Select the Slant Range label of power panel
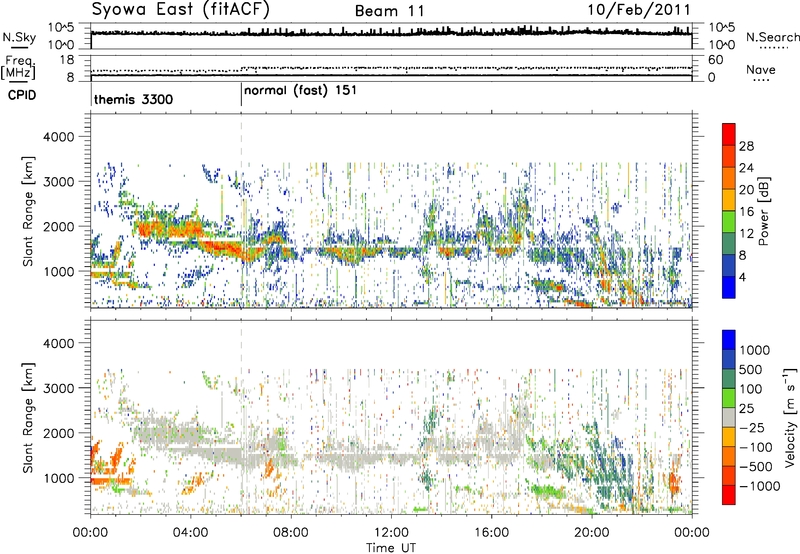 [x=29, y=211]
